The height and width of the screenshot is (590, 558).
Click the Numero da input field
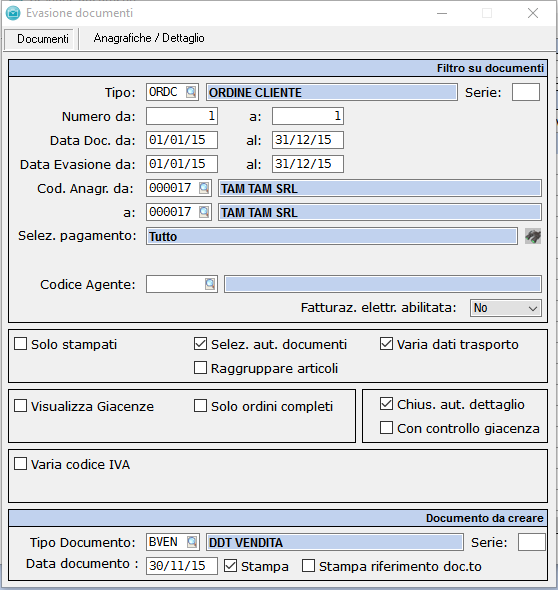point(182,116)
